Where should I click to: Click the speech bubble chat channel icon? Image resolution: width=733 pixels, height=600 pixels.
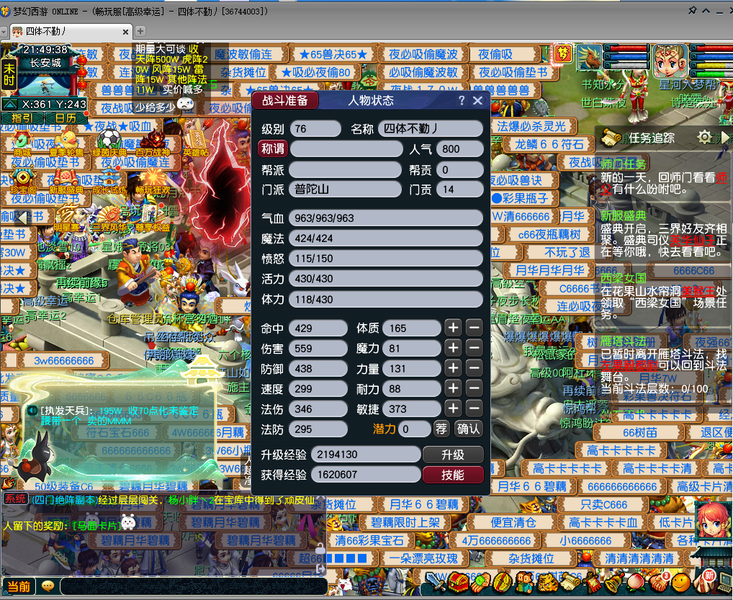tap(48, 586)
